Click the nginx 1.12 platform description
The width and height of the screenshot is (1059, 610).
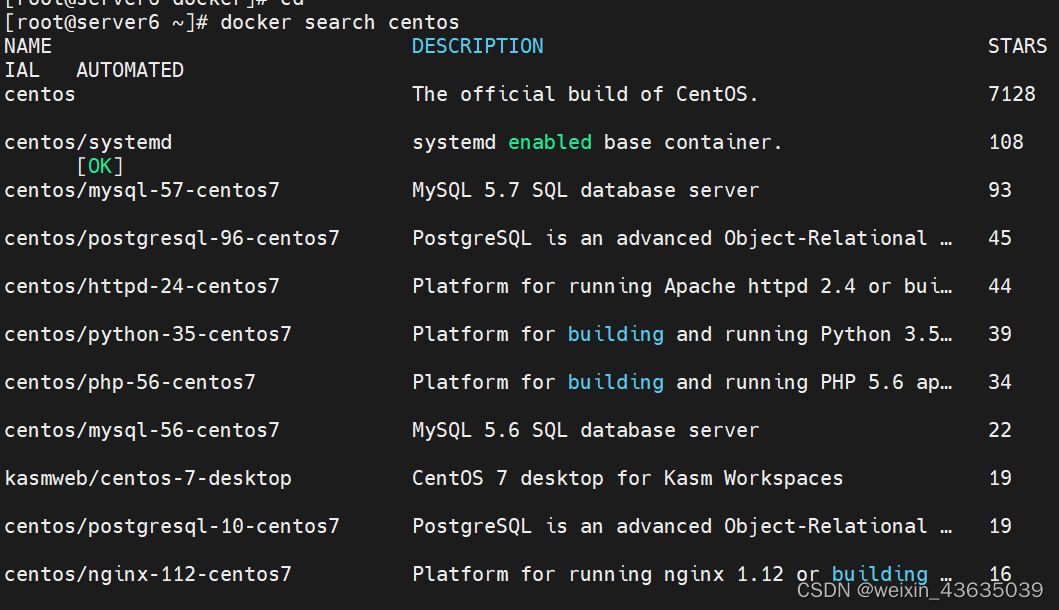point(682,574)
